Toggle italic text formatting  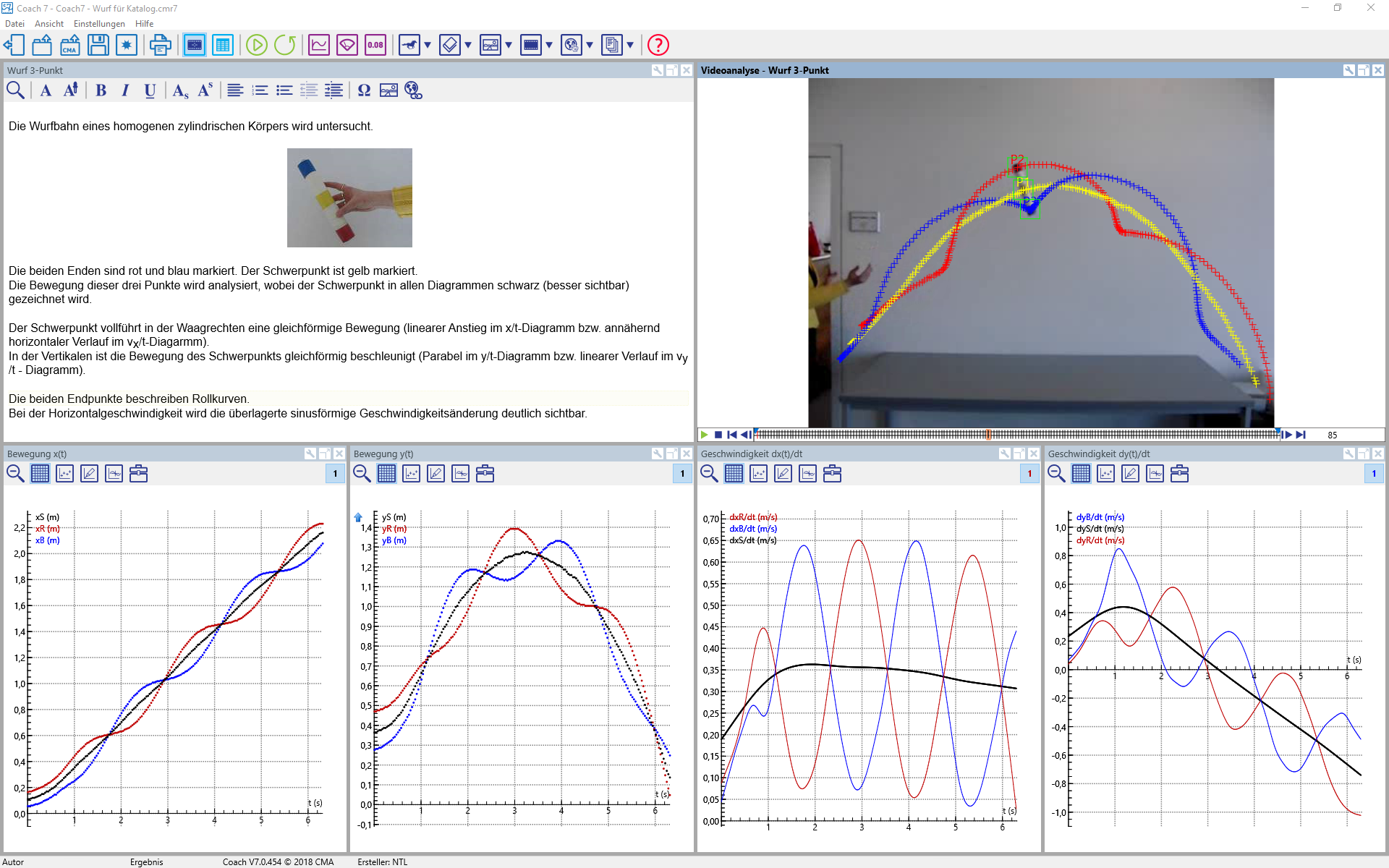coord(125,90)
